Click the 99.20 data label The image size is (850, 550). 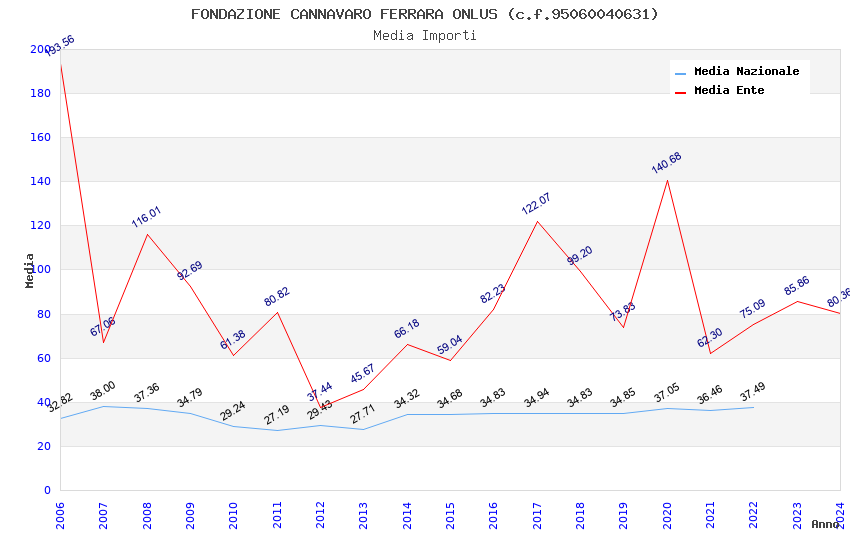[580, 255]
